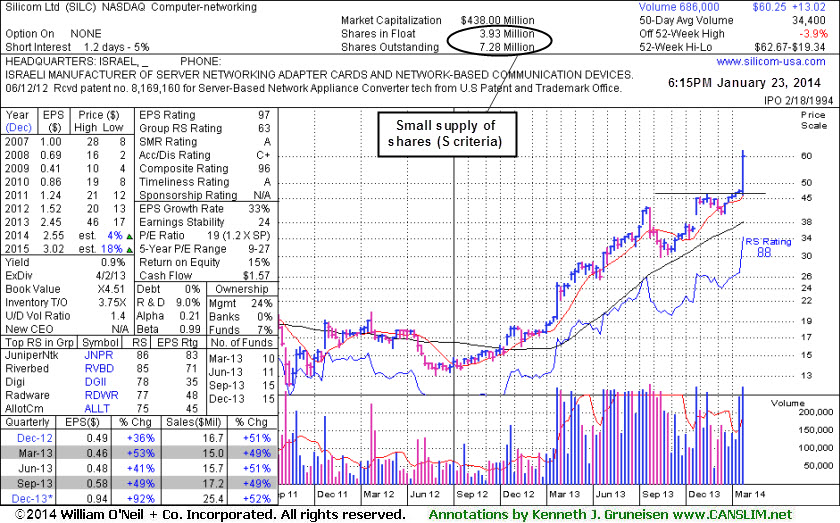
Task: Click the 2014 estimate green up arrow
Action: [x=129, y=236]
